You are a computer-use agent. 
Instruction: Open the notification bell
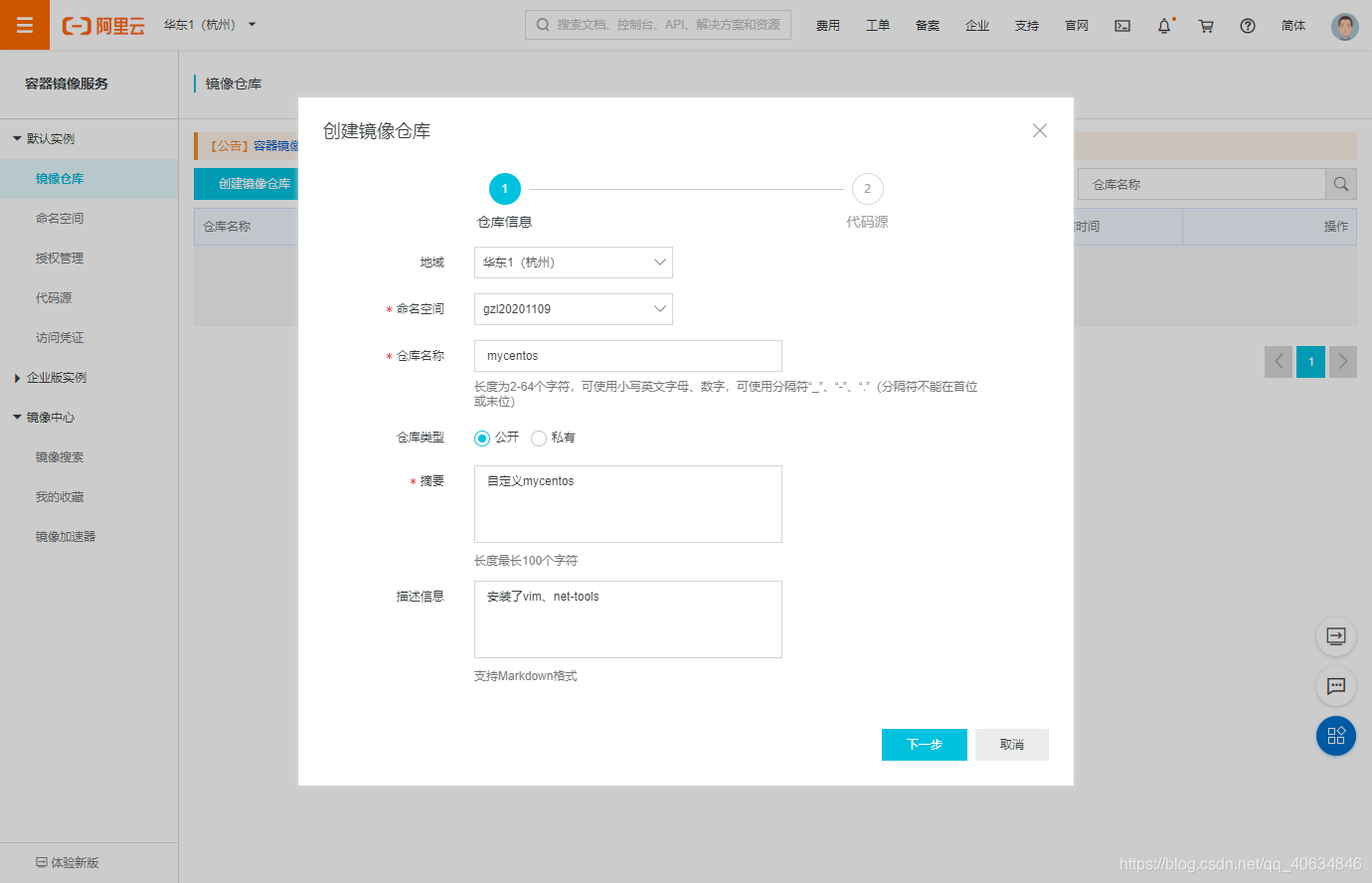(x=1164, y=26)
